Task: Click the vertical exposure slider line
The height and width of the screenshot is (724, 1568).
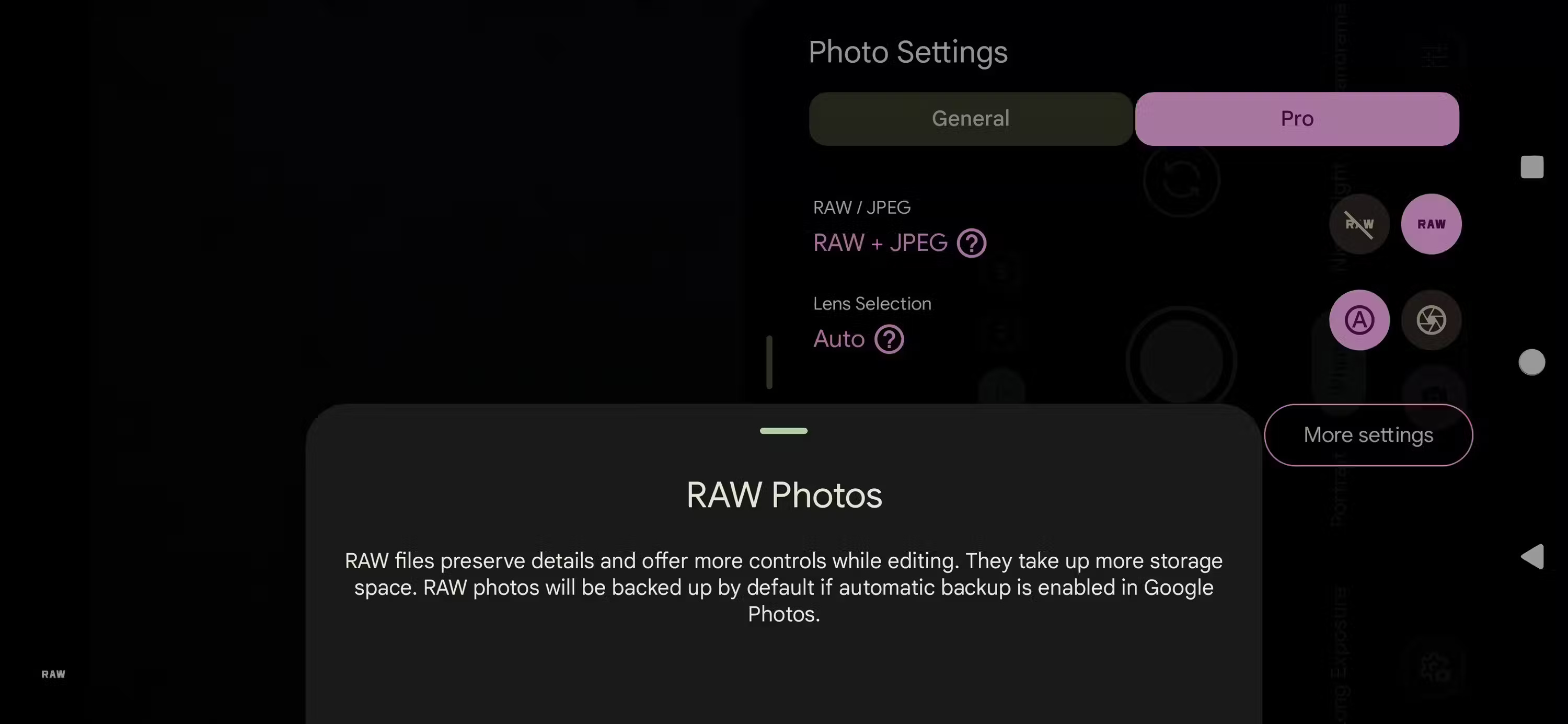Action: 769,362
